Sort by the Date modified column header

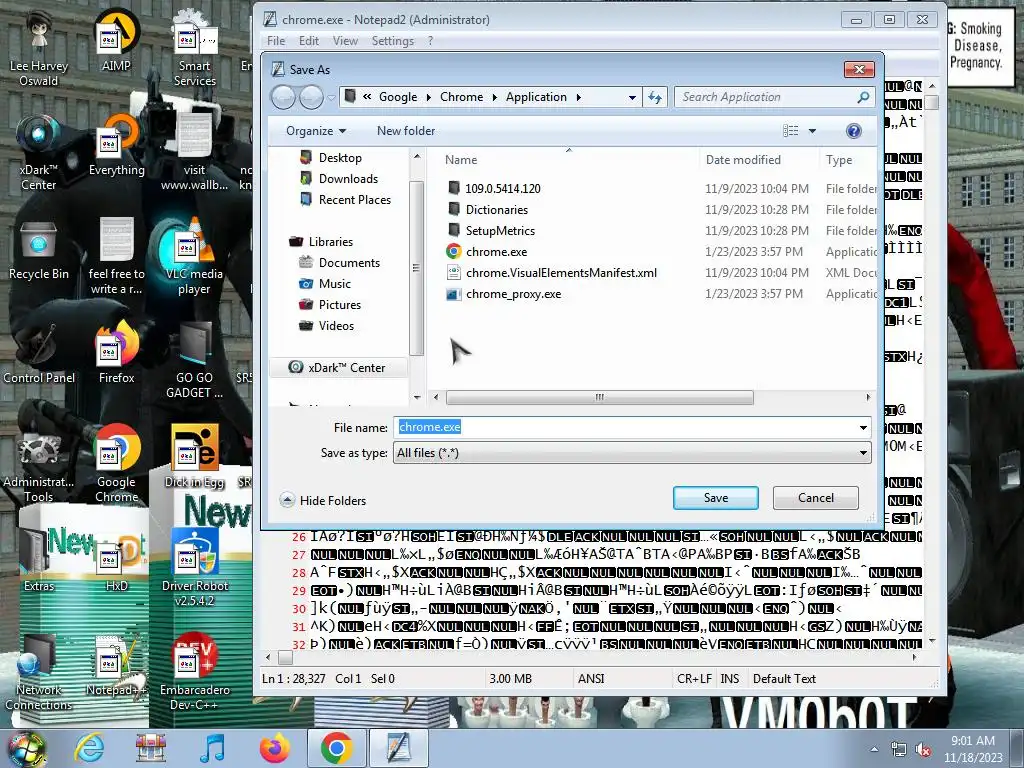[758, 159]
